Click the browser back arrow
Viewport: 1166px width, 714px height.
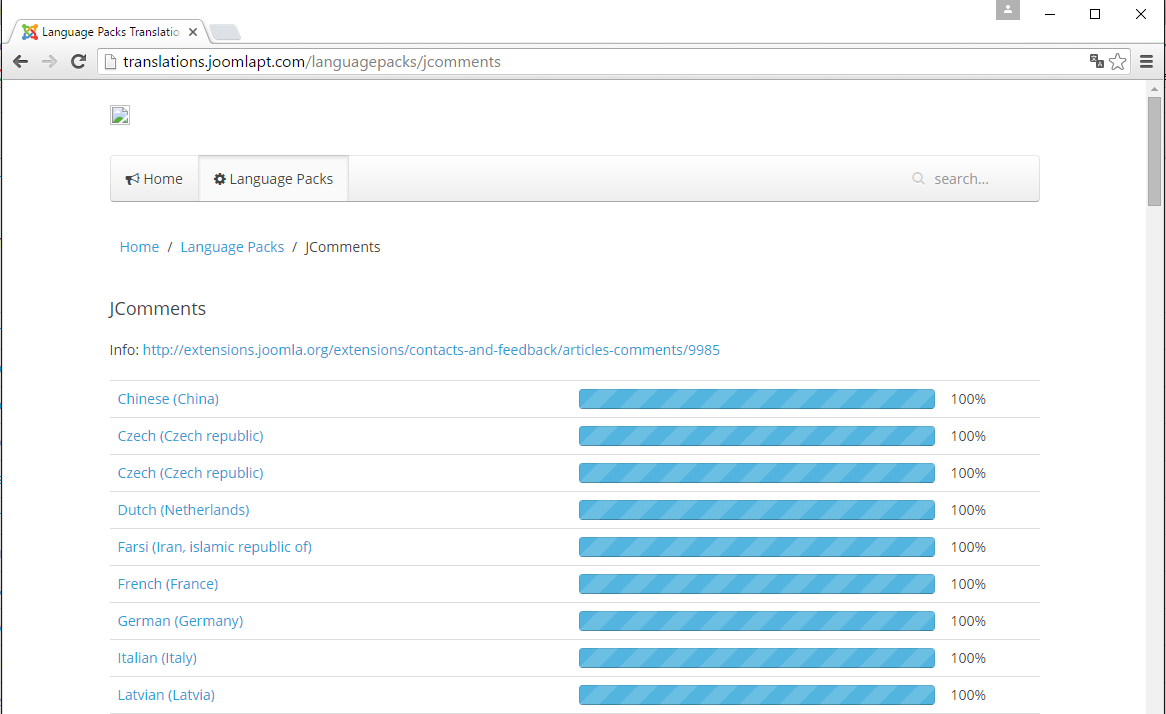(20, 62)
